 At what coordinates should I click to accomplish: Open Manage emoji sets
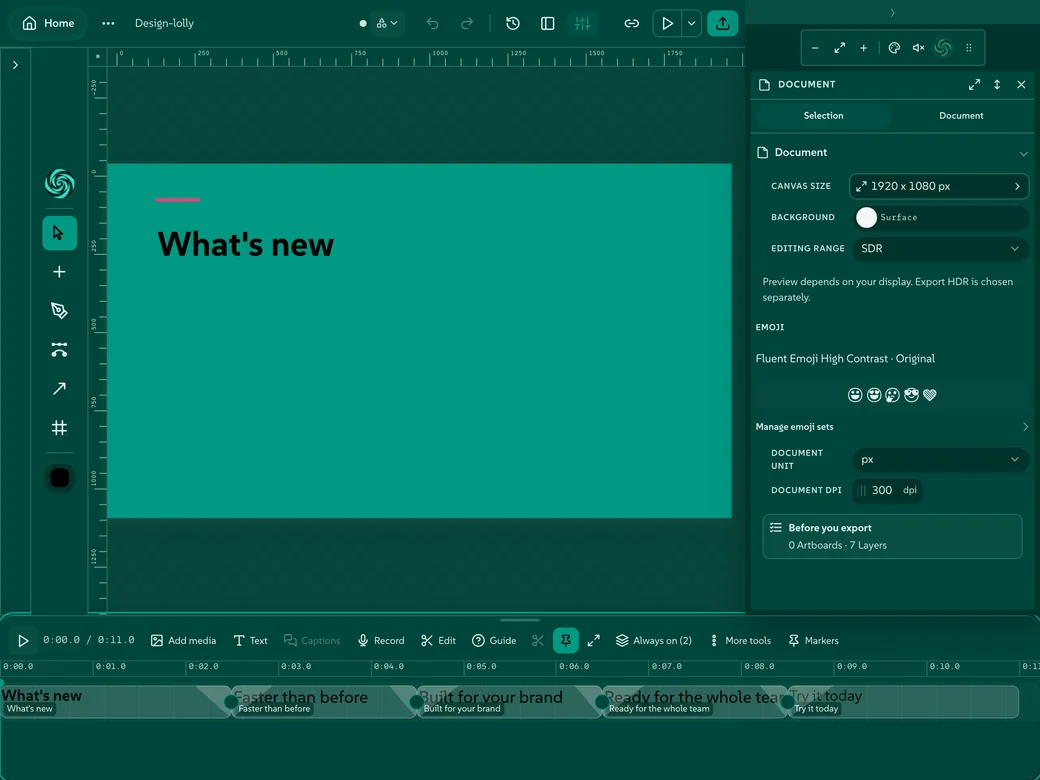892,427
